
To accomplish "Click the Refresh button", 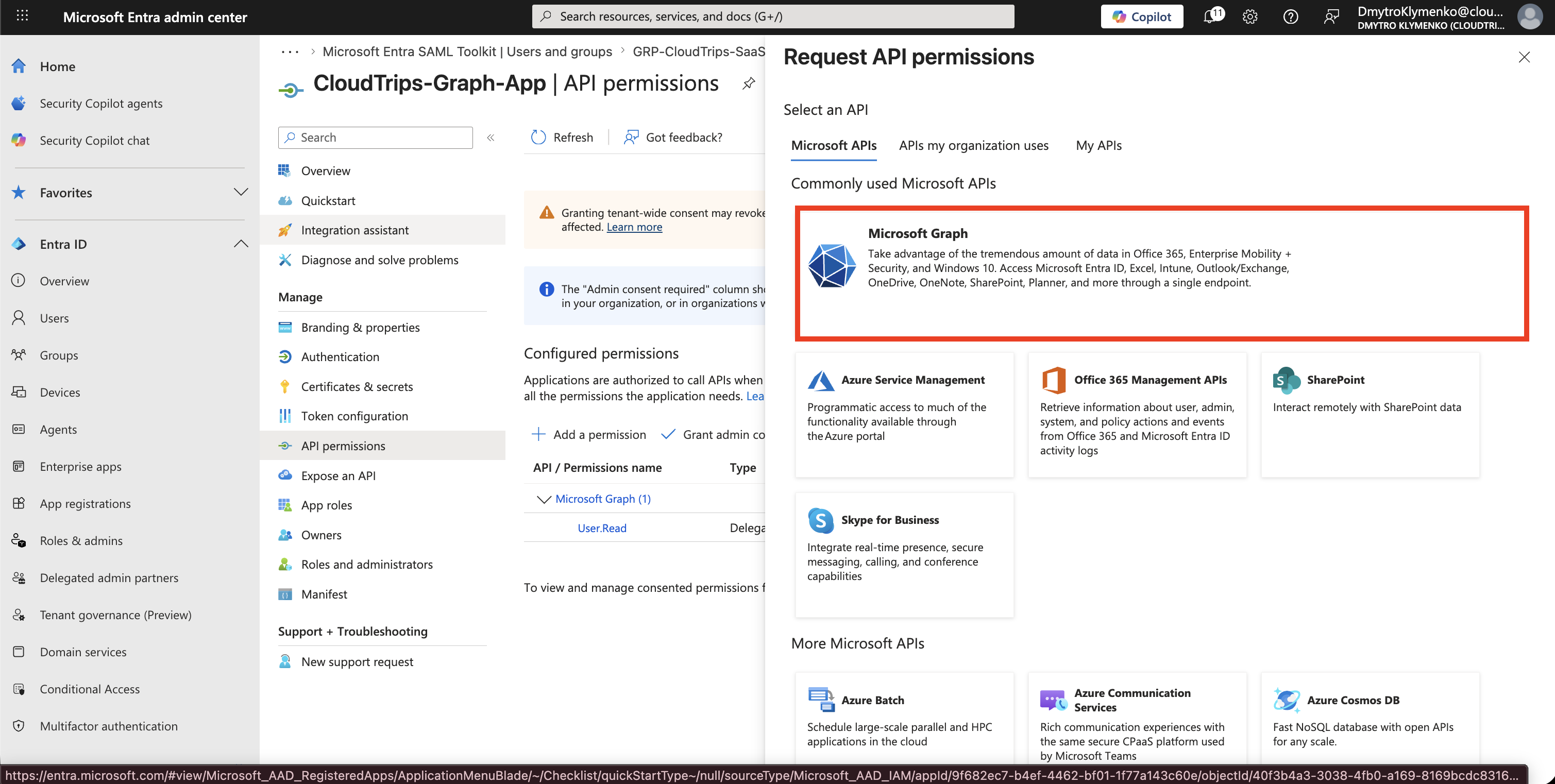I will click(562, 138).
